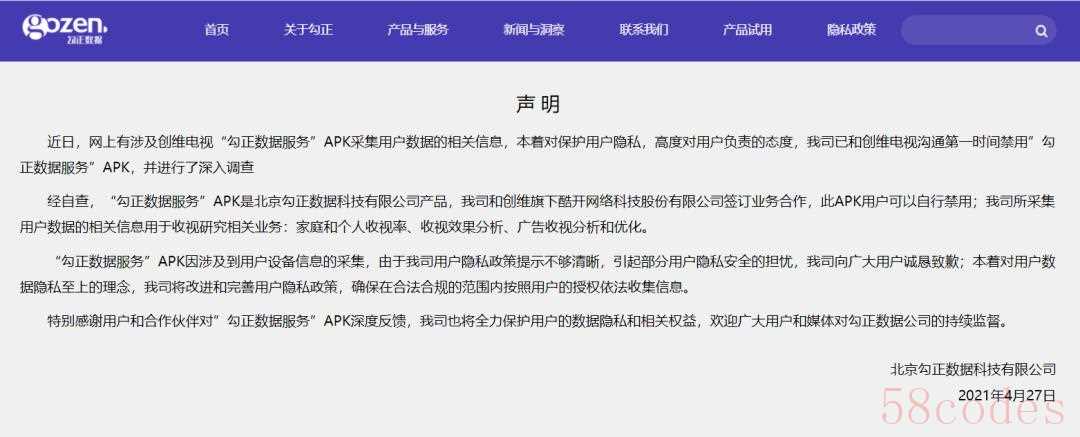
Task: Focus the search input field in header
Action: pos(965,31)
